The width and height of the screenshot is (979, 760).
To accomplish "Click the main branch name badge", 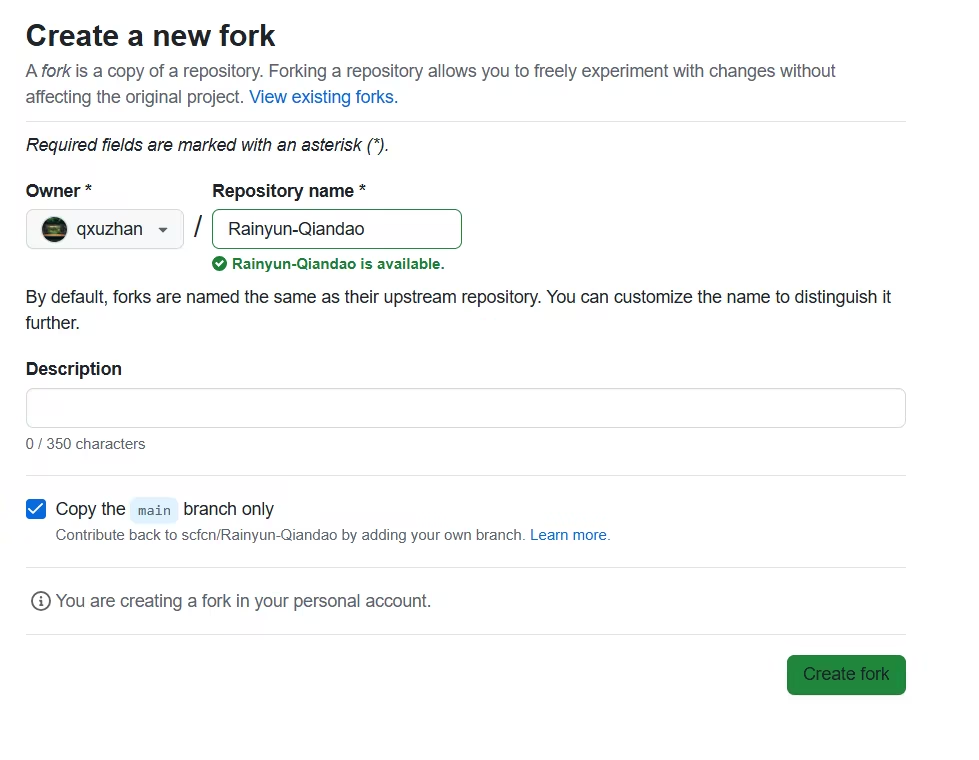I will tap(154, 510).
